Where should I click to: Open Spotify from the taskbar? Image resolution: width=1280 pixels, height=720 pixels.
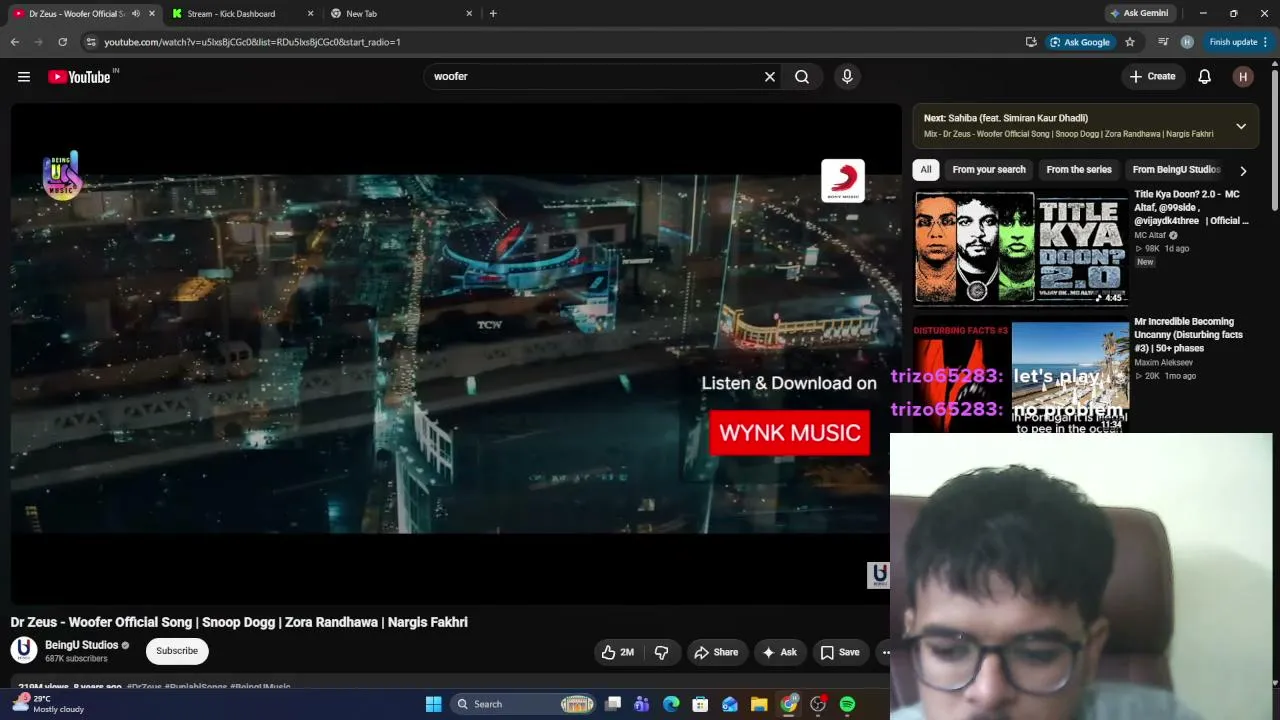(847, 704)
